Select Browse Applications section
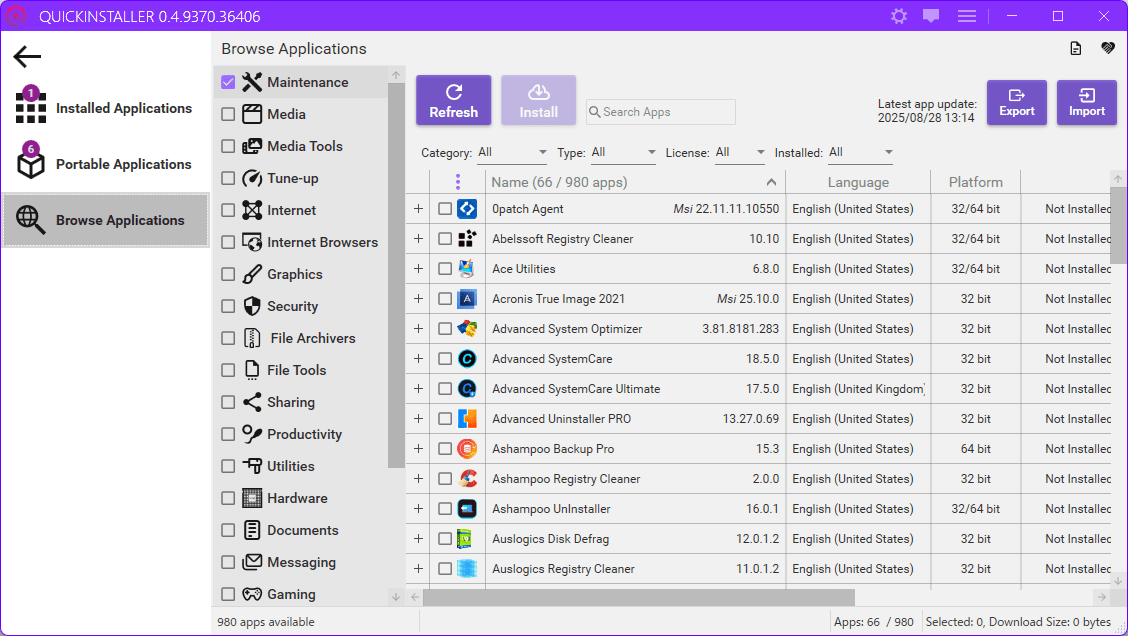The width and height of the screenshot is (1128, 636). click(x=105, y=220)
